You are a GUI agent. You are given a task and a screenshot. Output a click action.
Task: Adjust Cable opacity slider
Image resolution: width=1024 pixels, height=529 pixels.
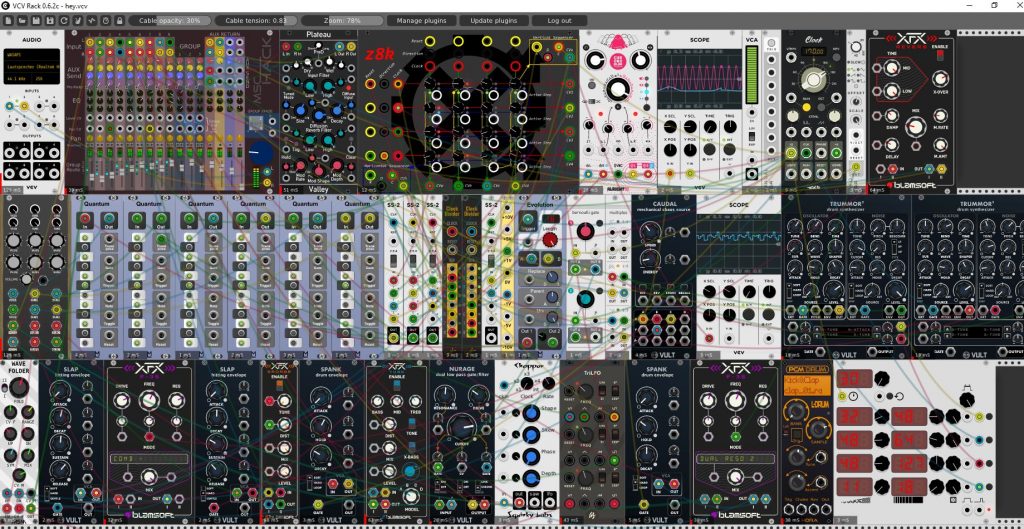tap(170, 20)
